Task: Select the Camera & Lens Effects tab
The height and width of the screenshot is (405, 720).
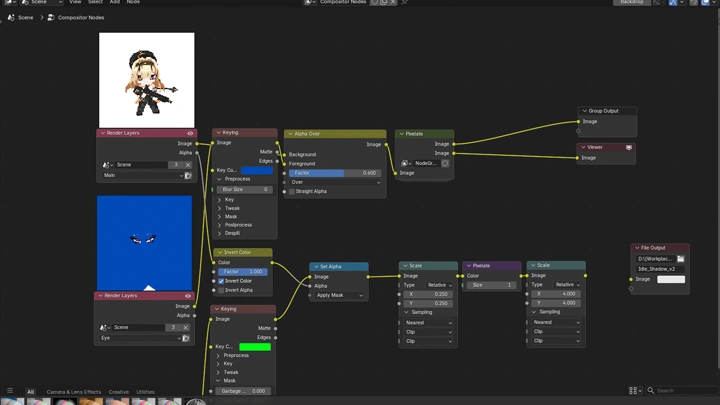Action: 73,392
